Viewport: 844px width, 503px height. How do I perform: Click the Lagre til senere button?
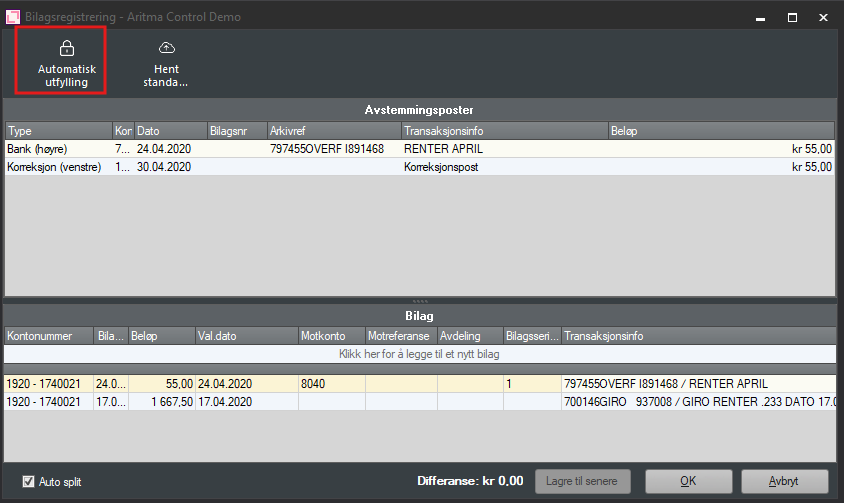pyautogui.click(x=581, y=481)
